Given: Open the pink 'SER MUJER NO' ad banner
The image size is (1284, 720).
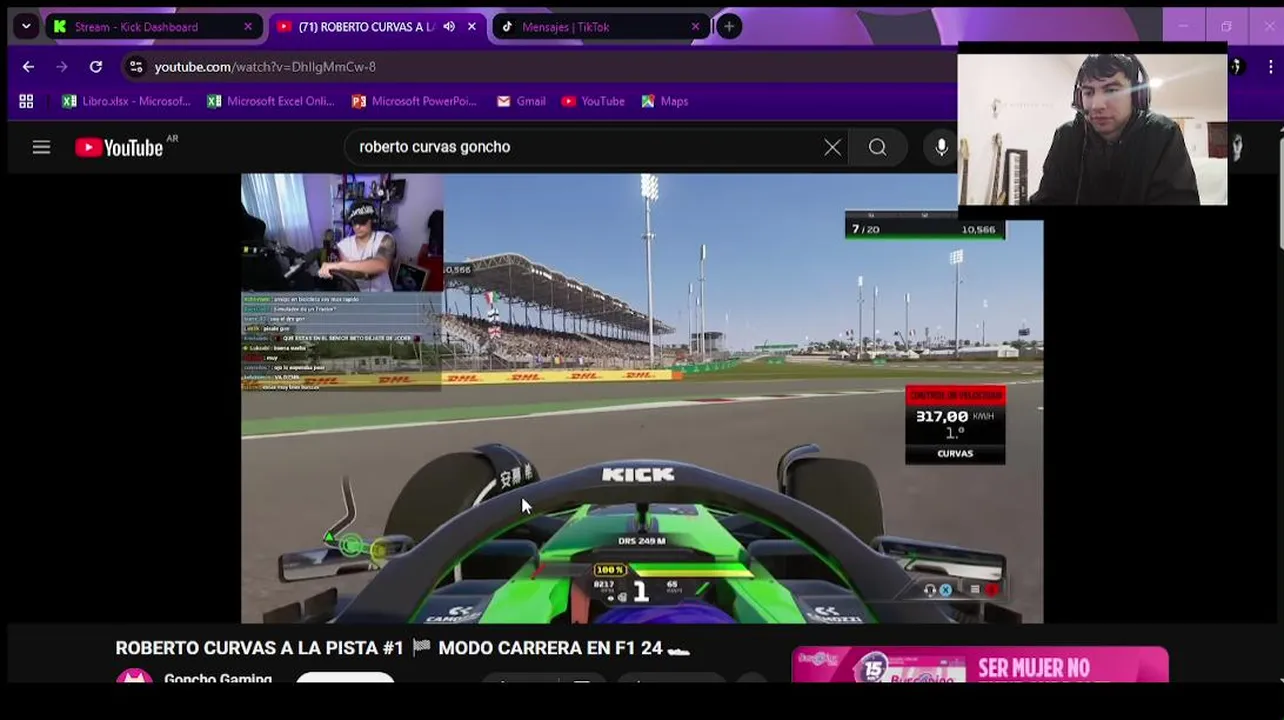Looking at the screenshot, I should (x=980, y=666).
